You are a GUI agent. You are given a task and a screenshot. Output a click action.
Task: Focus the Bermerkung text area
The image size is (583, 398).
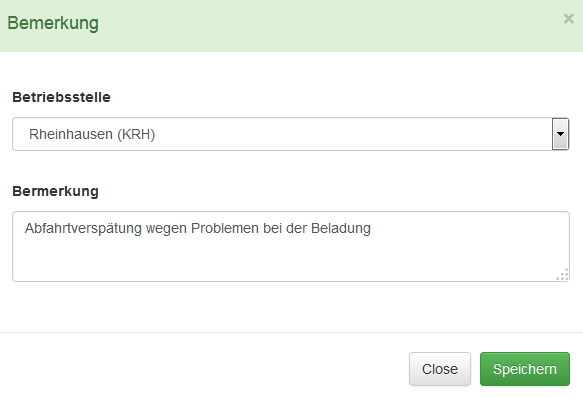pos(291,246)
